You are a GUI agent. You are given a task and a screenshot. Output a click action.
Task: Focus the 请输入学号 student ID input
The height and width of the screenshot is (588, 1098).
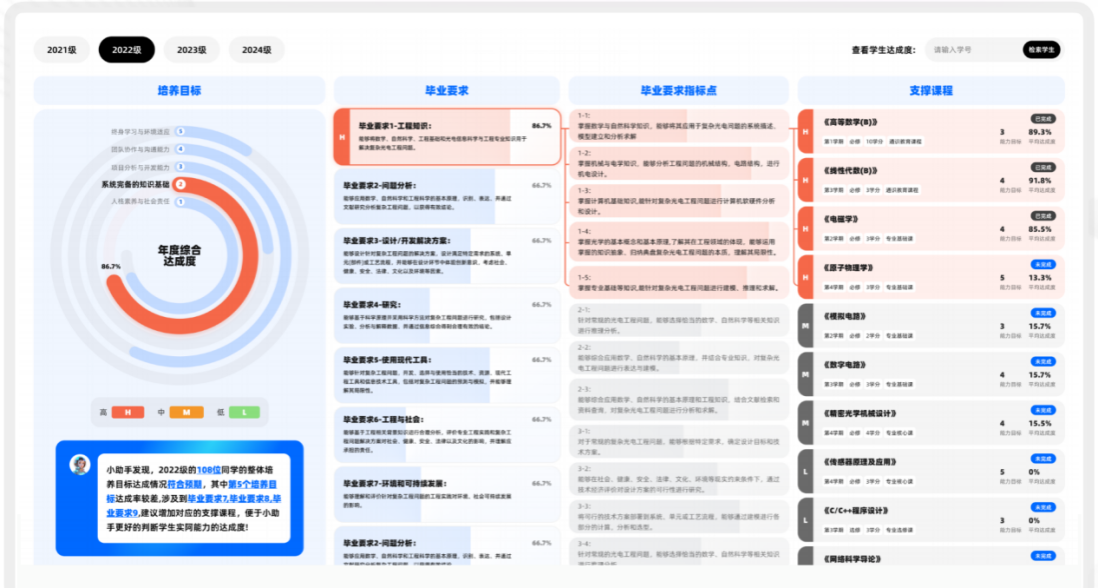click(x=970, y=49)
